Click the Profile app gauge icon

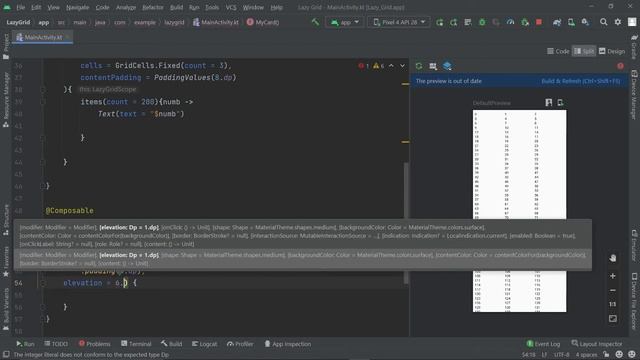pyautogui.click(x=510, y=22)
